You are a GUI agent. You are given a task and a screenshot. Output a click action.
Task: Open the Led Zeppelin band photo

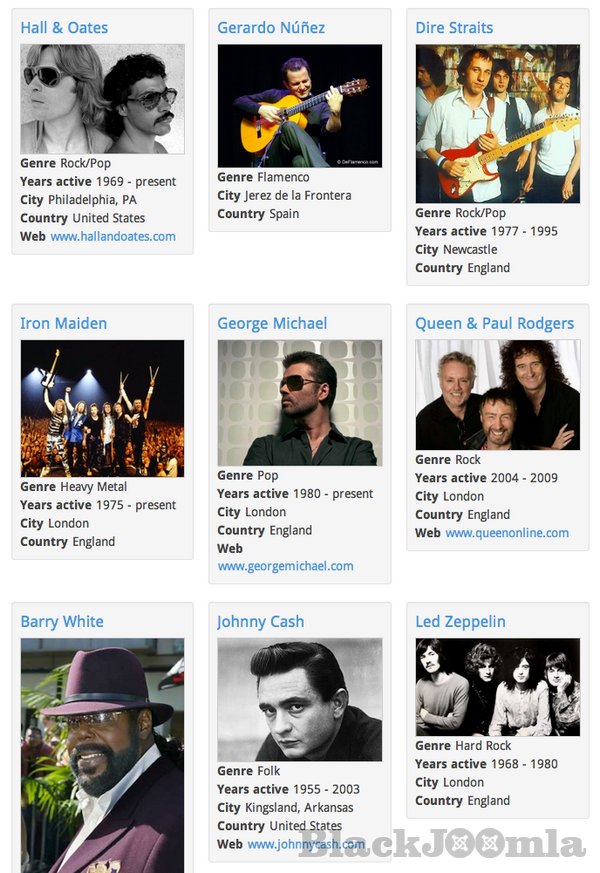click(498, 687)
